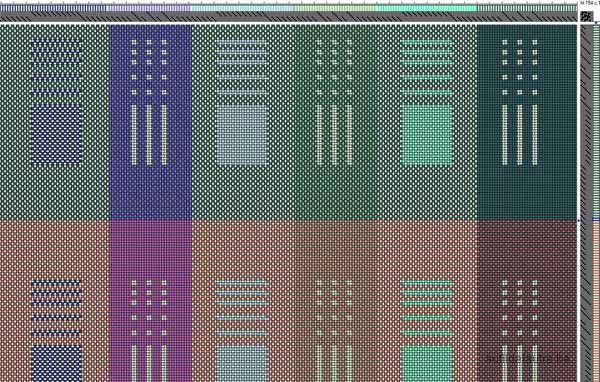Click the pale blue square in upper drawdown

tap(241, 135)
